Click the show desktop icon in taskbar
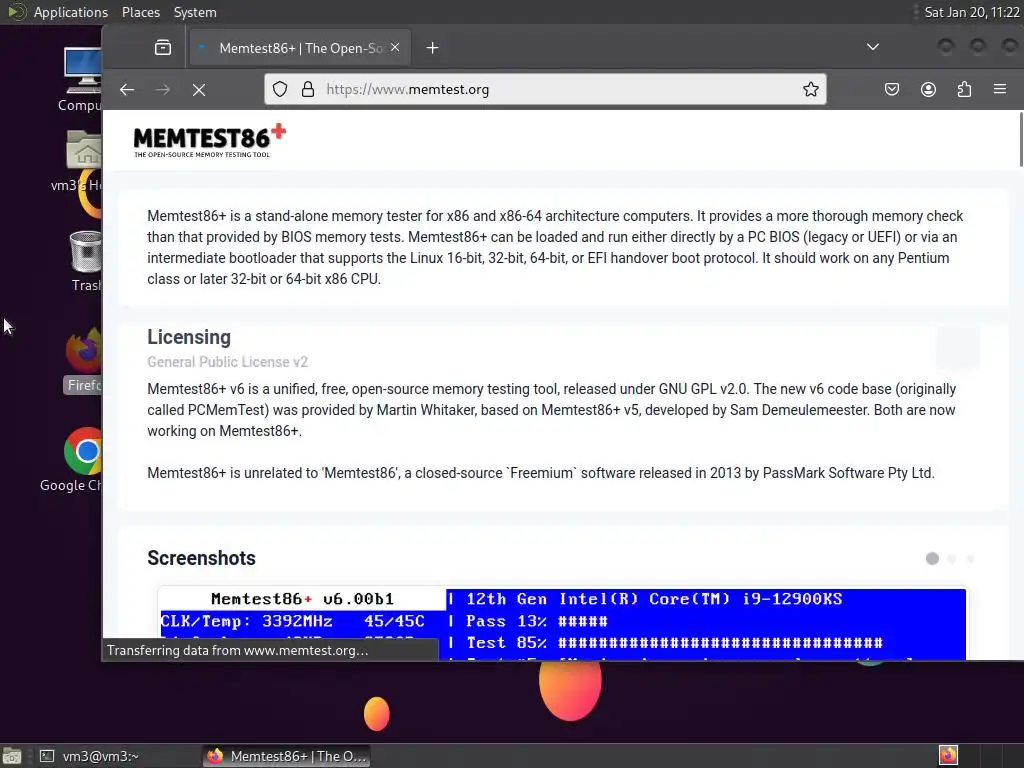Image resolution: width=1024 pixels, height=768 pixels. point(11,756)
